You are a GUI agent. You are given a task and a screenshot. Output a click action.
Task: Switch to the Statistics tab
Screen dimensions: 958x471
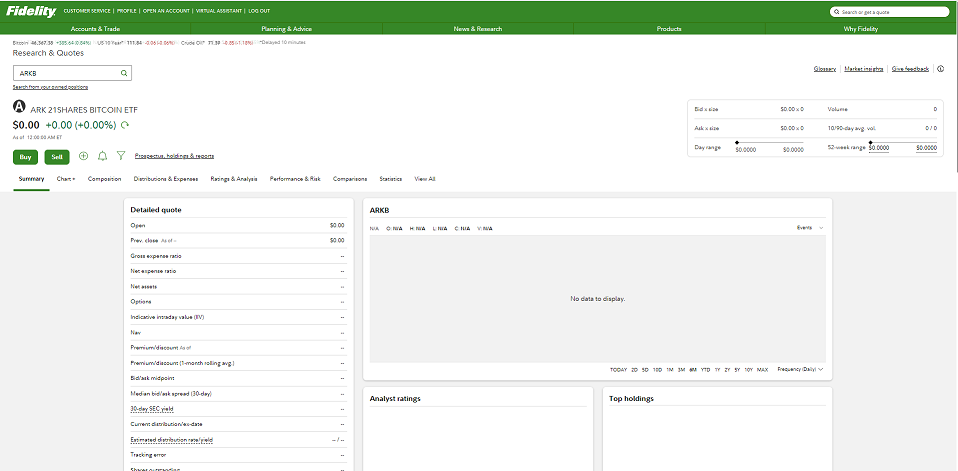click(391, 179)
